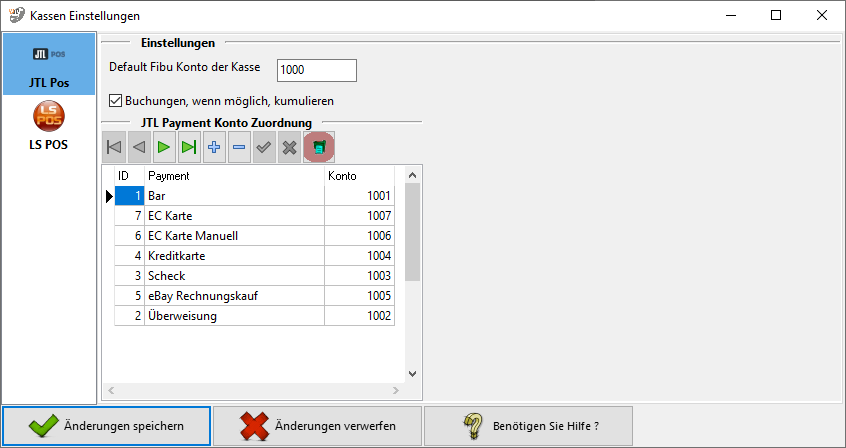Click Default Fibu Konto input field
Image resolution: width=846 pixels, height=448 pixels.
click(316, 70)
